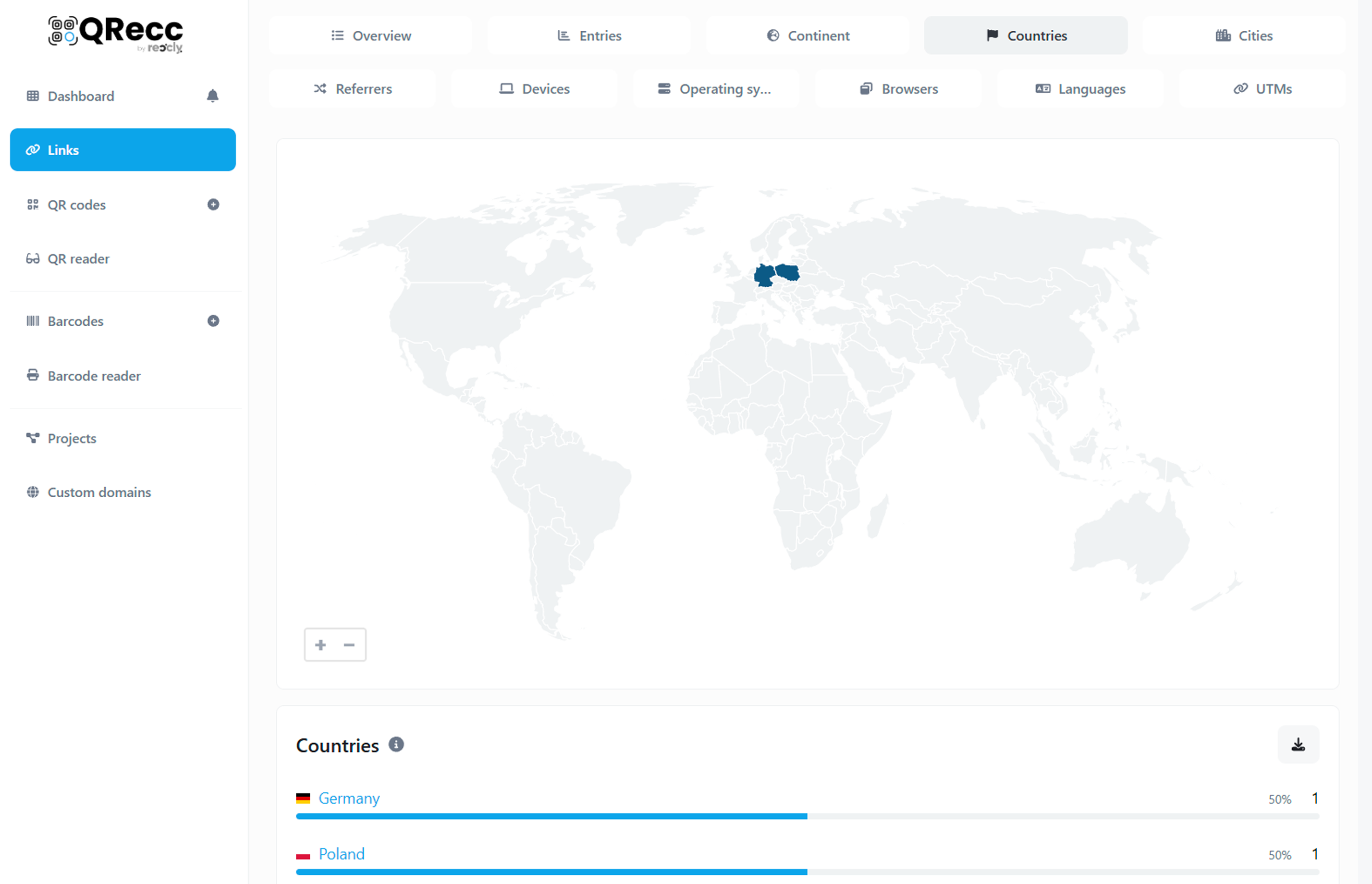Click the Germany flag icon

pyautogui.click(x=303, y=798)
